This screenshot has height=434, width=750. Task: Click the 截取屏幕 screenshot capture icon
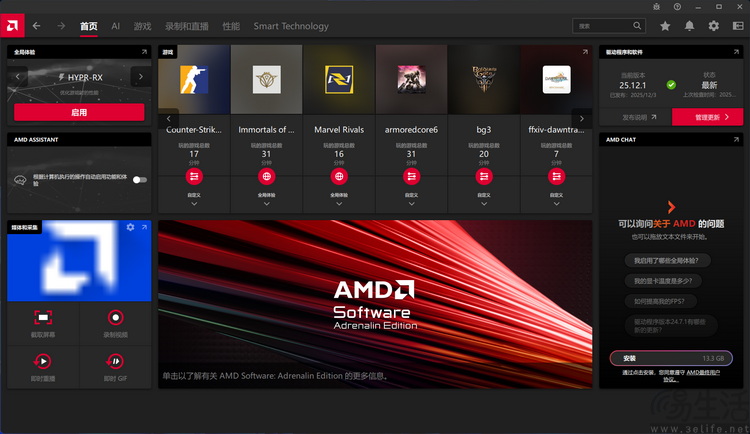coord(43,318)
